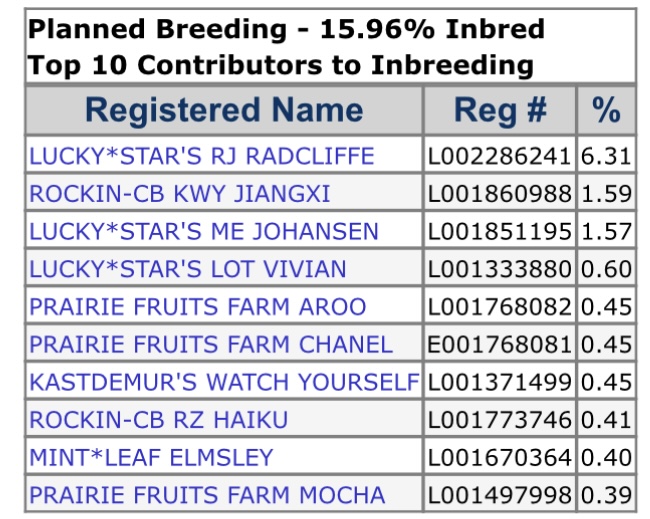This screenshot has height=519, width=650.
Task: Open MINT*LEAF ELMSLEY pedigree link
Action: click(x=151, y=458)
